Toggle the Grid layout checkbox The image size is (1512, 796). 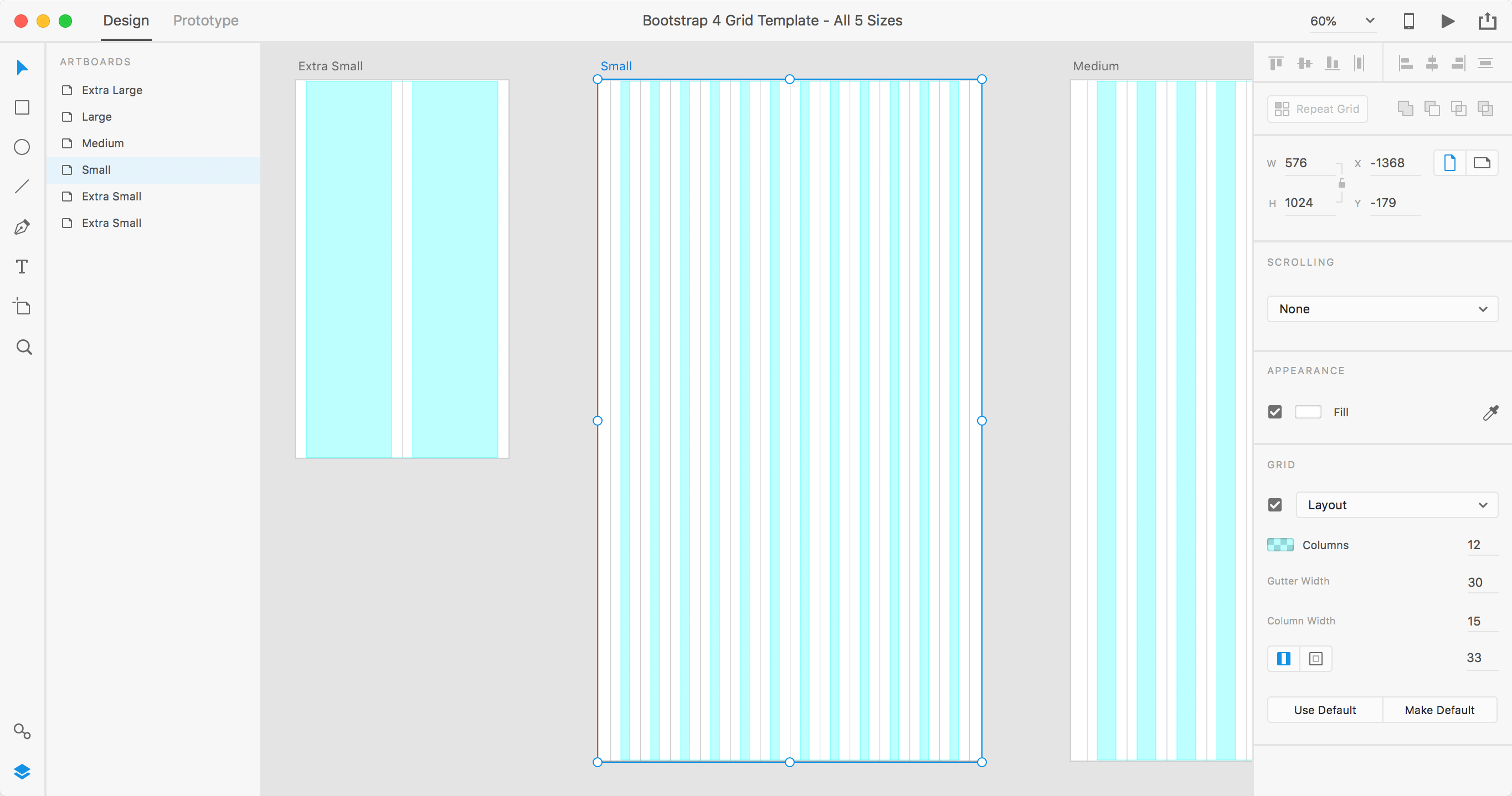click(x=1275, y=504)
